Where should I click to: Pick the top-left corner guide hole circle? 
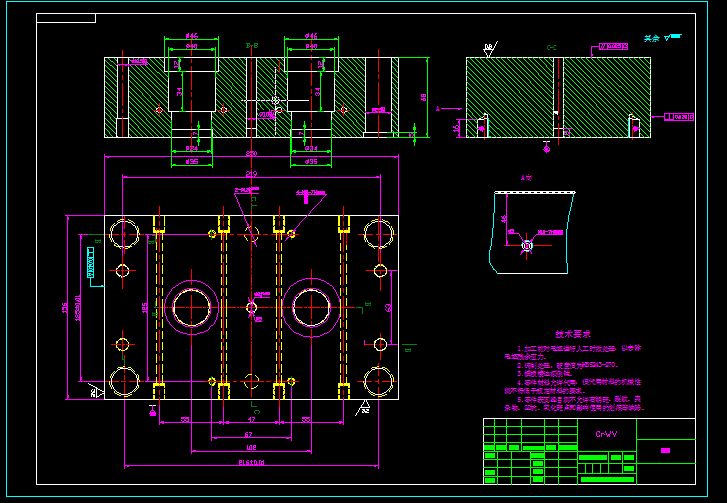click(x=124, y=234)
